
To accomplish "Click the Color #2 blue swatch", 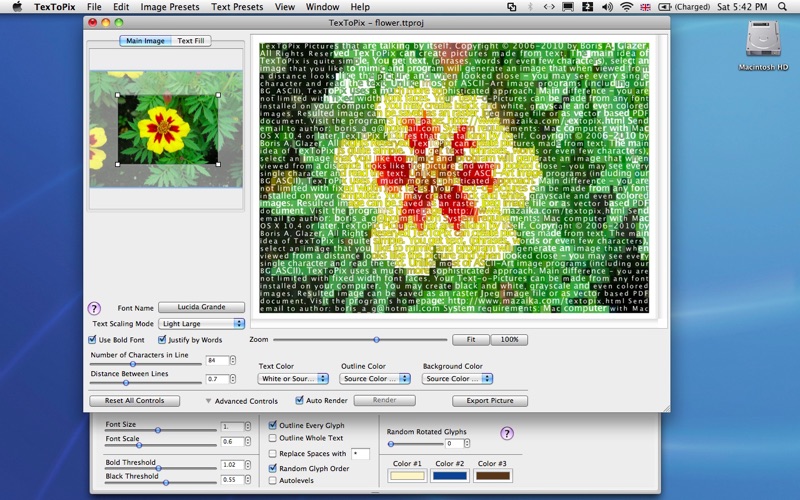I will point(449,476).
